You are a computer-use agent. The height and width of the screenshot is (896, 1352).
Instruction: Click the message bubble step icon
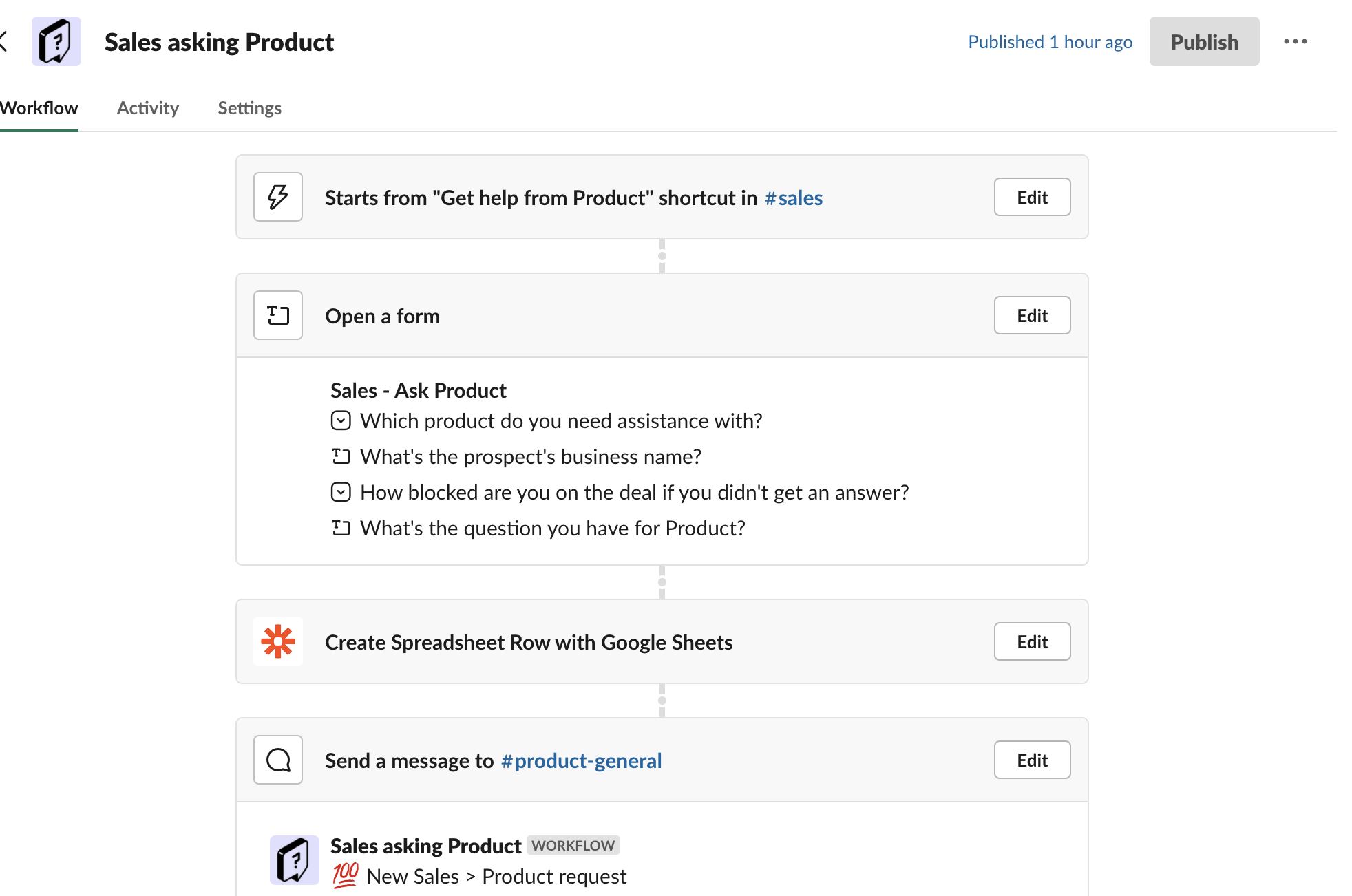[278, 760]
